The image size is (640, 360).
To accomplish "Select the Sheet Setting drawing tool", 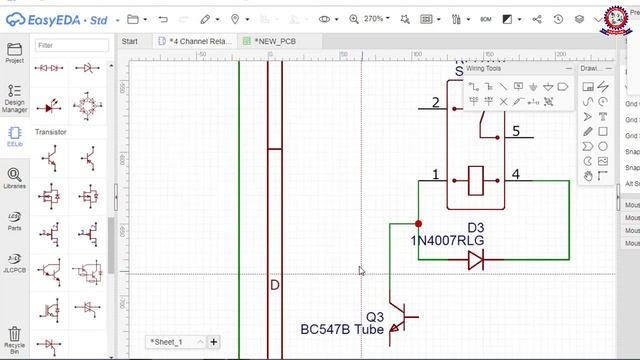I will point(588,87).
